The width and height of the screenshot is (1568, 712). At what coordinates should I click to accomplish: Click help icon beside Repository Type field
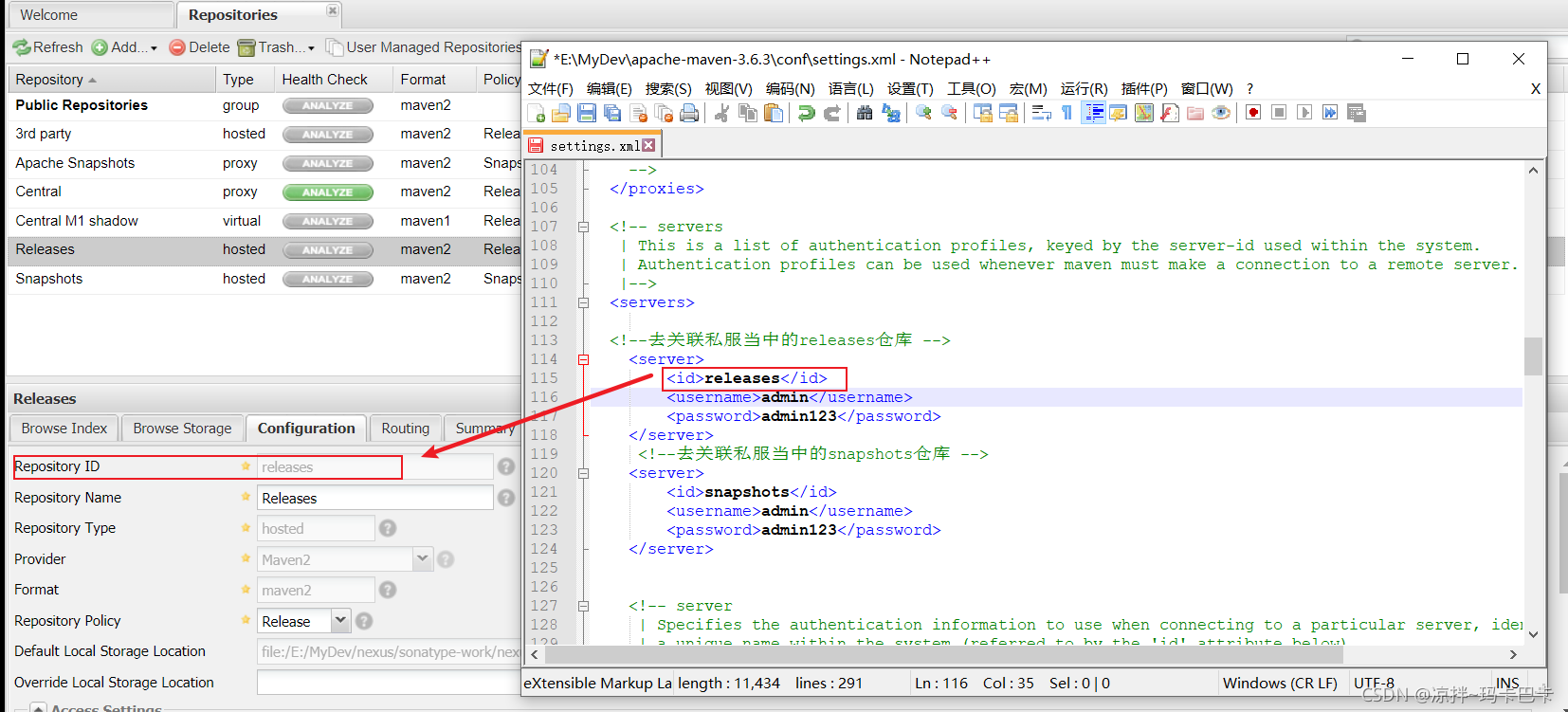pos(388,528)
